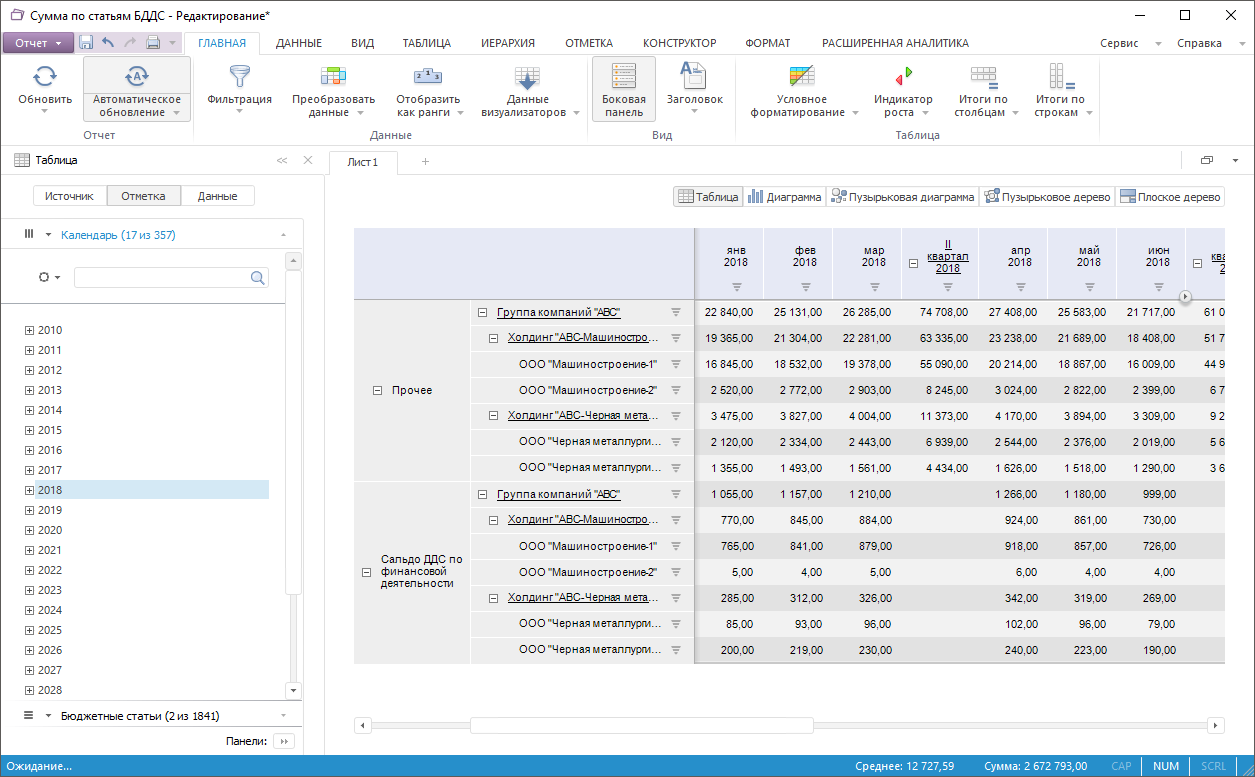Switch to the Источник tab
Viewport: 1255px width, 777px height.
(70, 196)
